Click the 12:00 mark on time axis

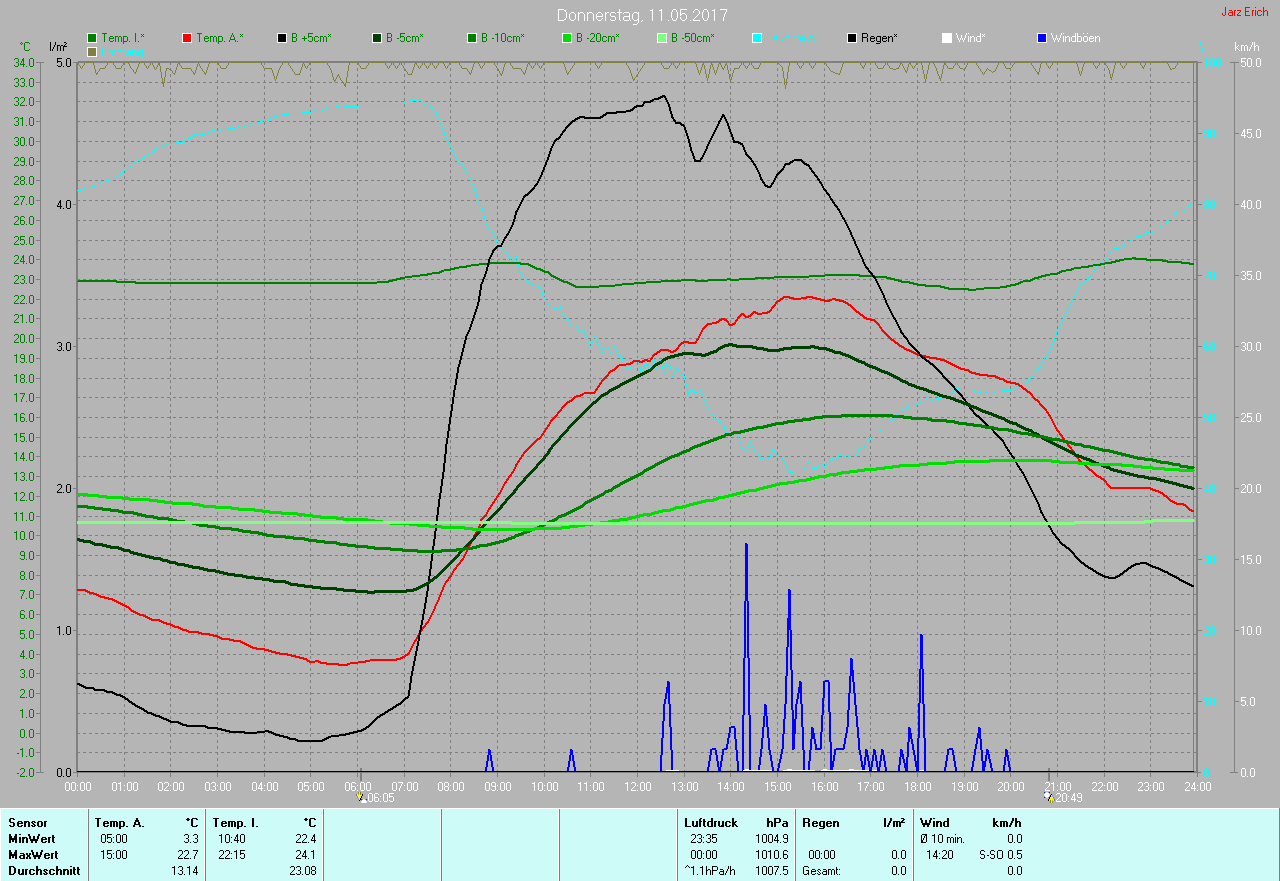[638, 786]
